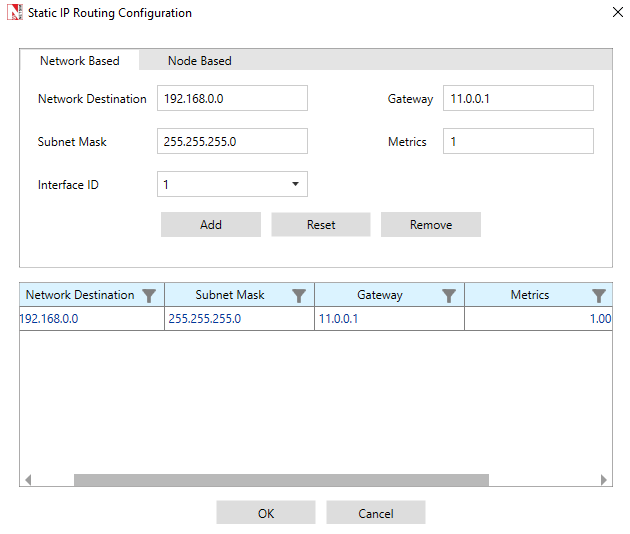Select the Metrics input field
630x534 pixels.
[518, 141]
